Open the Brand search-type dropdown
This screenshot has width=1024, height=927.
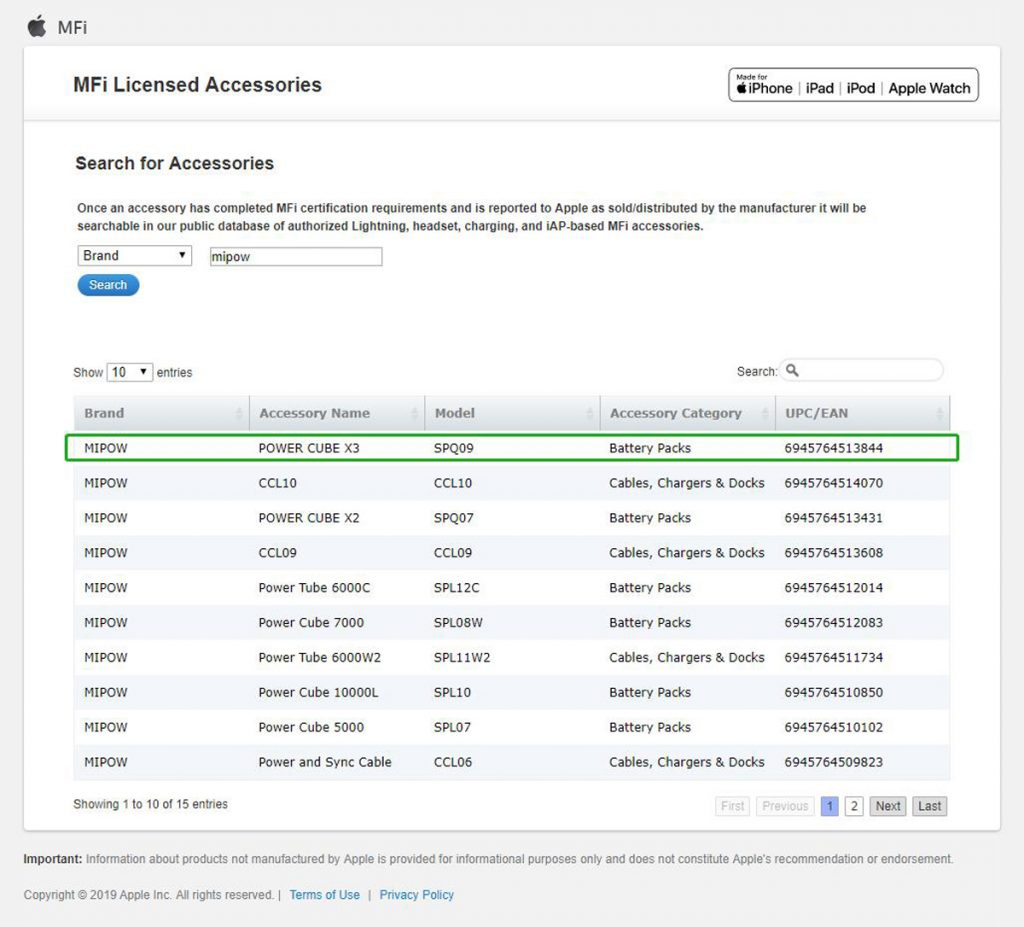pos(135,255)
